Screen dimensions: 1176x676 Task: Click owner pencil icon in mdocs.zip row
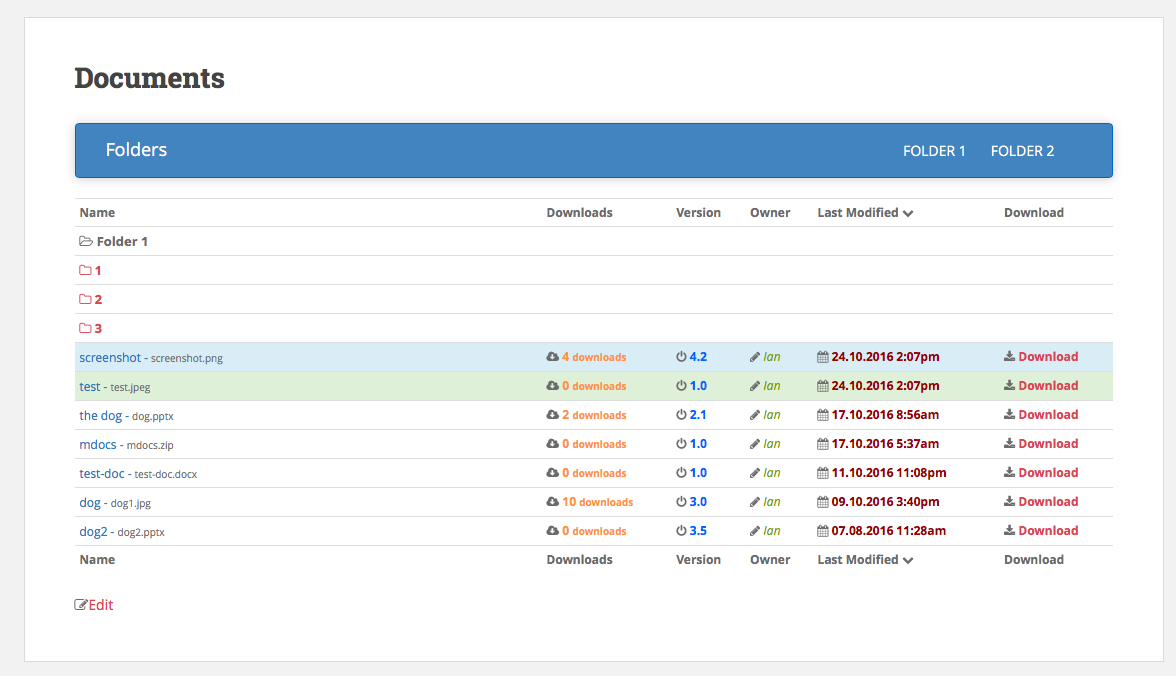point(755,444)
